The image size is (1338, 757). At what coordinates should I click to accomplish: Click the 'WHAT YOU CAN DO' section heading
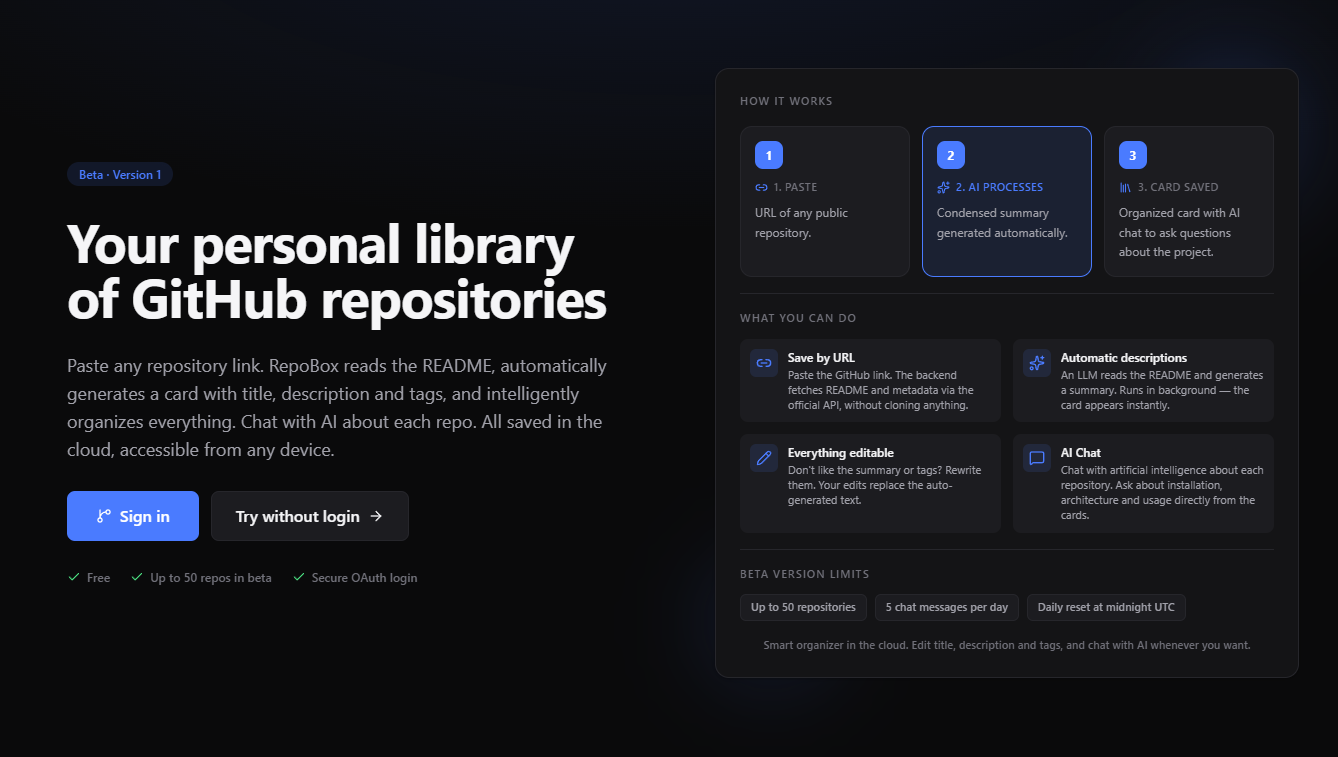pyautogui.click(x=798, y=318)
